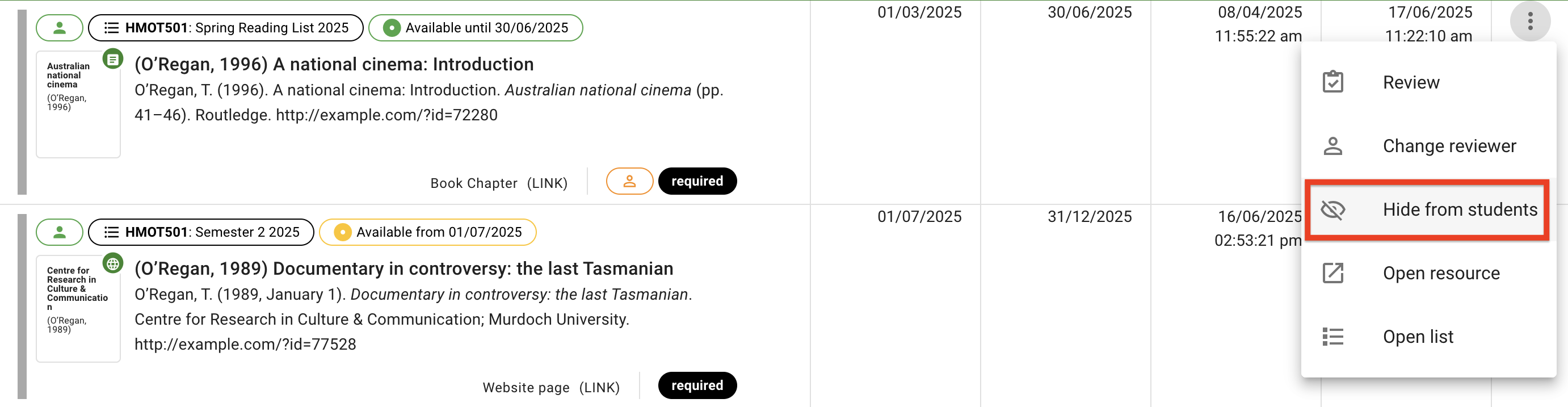Open the HMOT501 Spring Reading List 2025 chip
The height and width of the screenshot is (407, 1568).
pos(226,27)
